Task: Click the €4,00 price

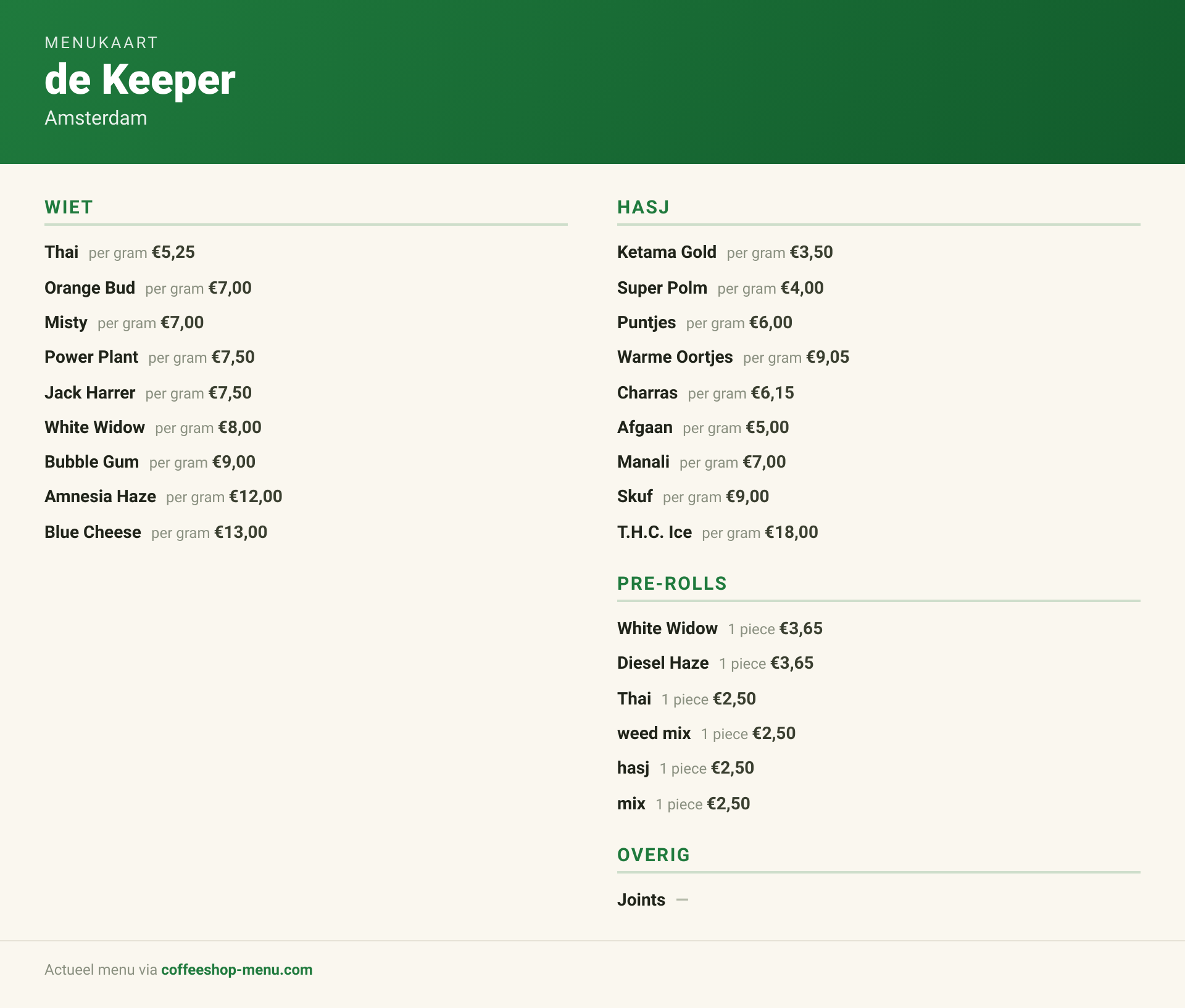Action: (x=802, y=288)
